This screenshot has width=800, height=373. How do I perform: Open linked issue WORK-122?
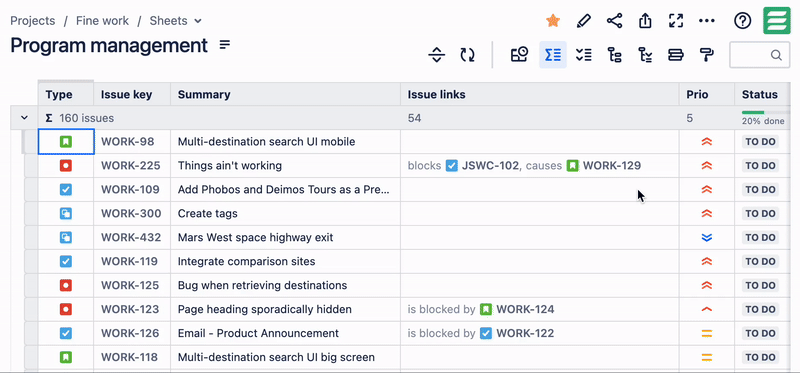pyautogui.click(x=525, y=333)
